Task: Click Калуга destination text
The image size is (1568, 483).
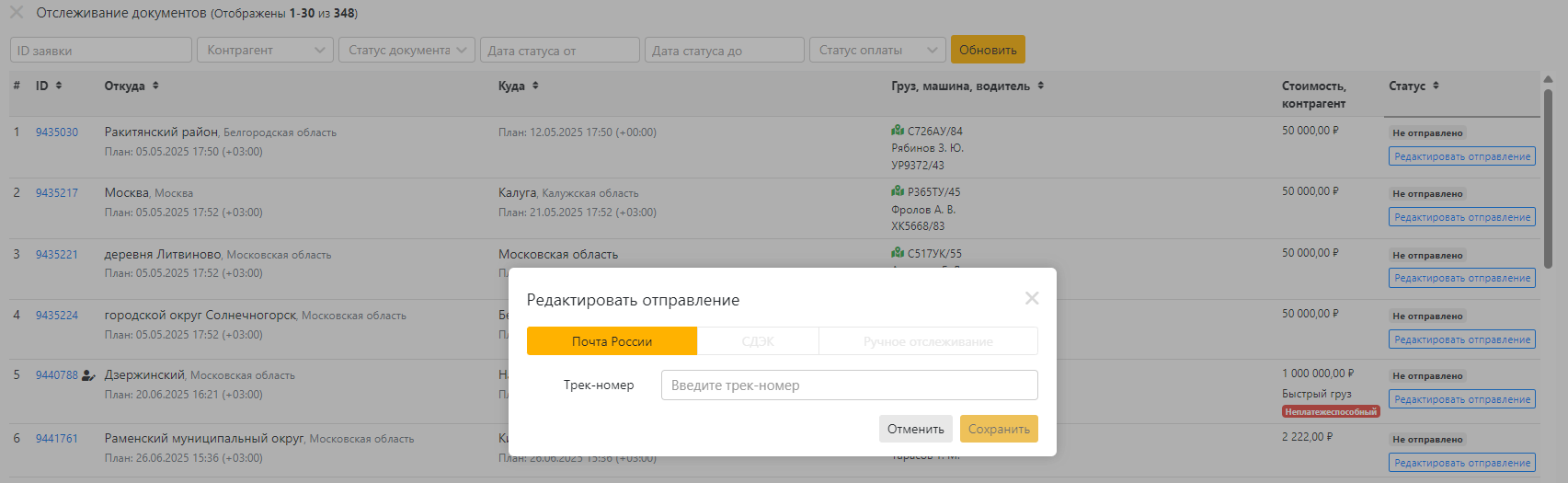Action: 517,193
